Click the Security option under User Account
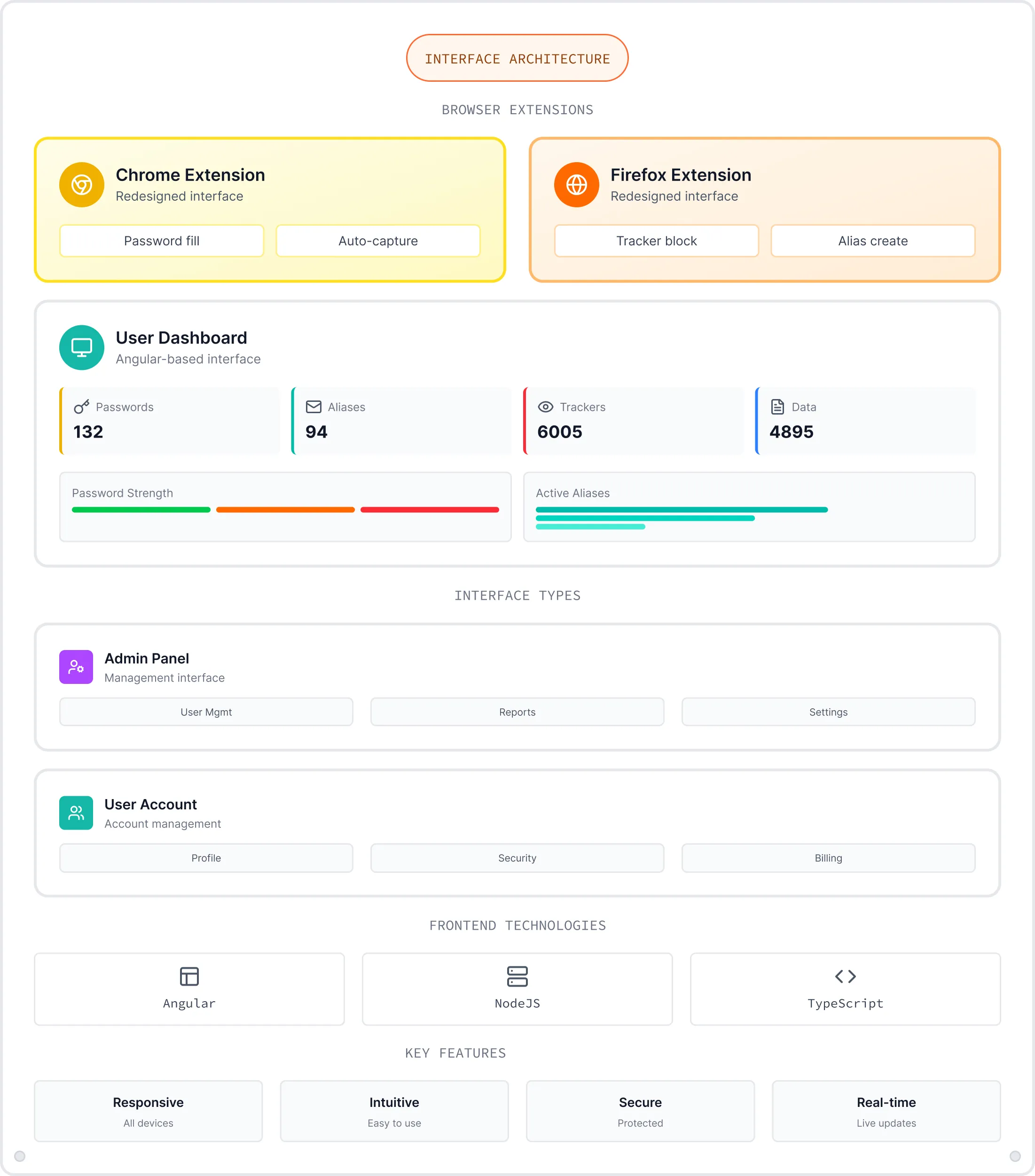This screenshot has width=1035, height=1176. coord(517,858)
